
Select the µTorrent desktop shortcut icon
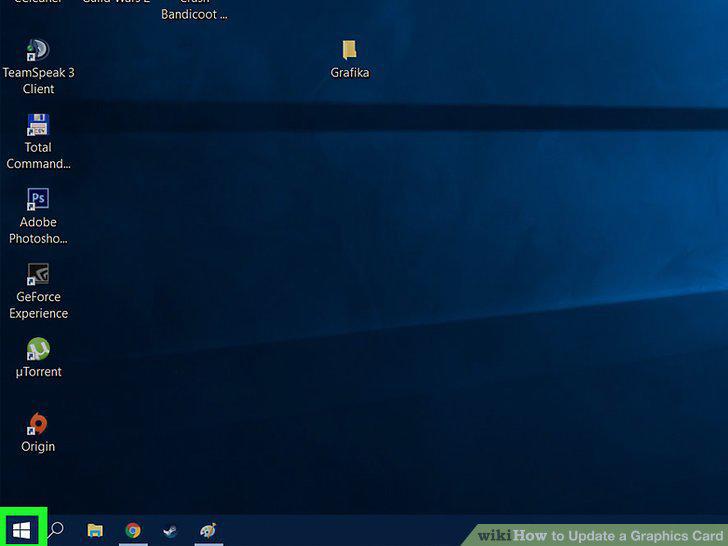click(38, 349)
